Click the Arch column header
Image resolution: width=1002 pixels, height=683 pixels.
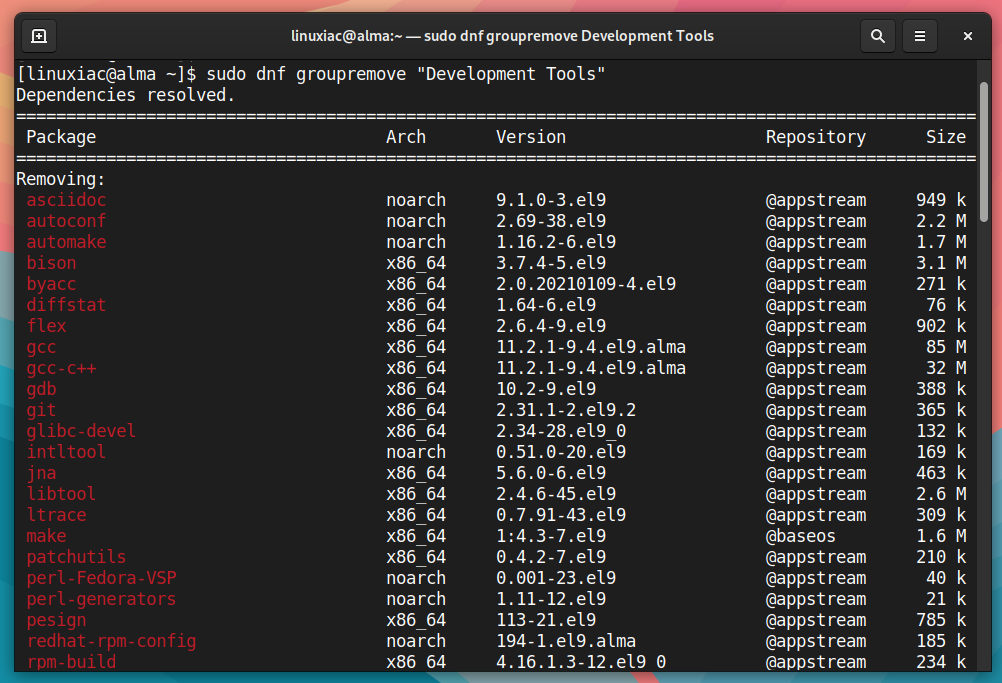406,137
